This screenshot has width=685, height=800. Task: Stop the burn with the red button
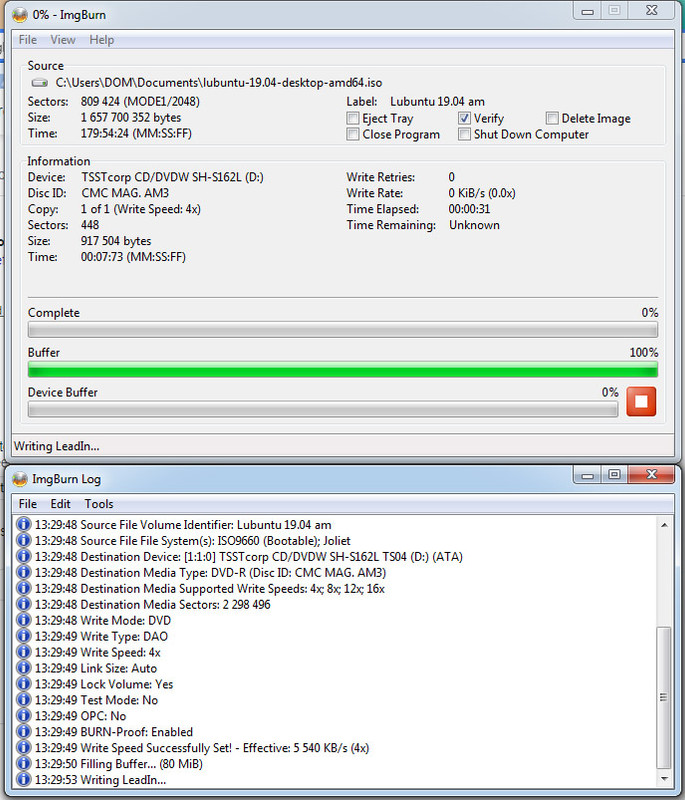point(641,402)
